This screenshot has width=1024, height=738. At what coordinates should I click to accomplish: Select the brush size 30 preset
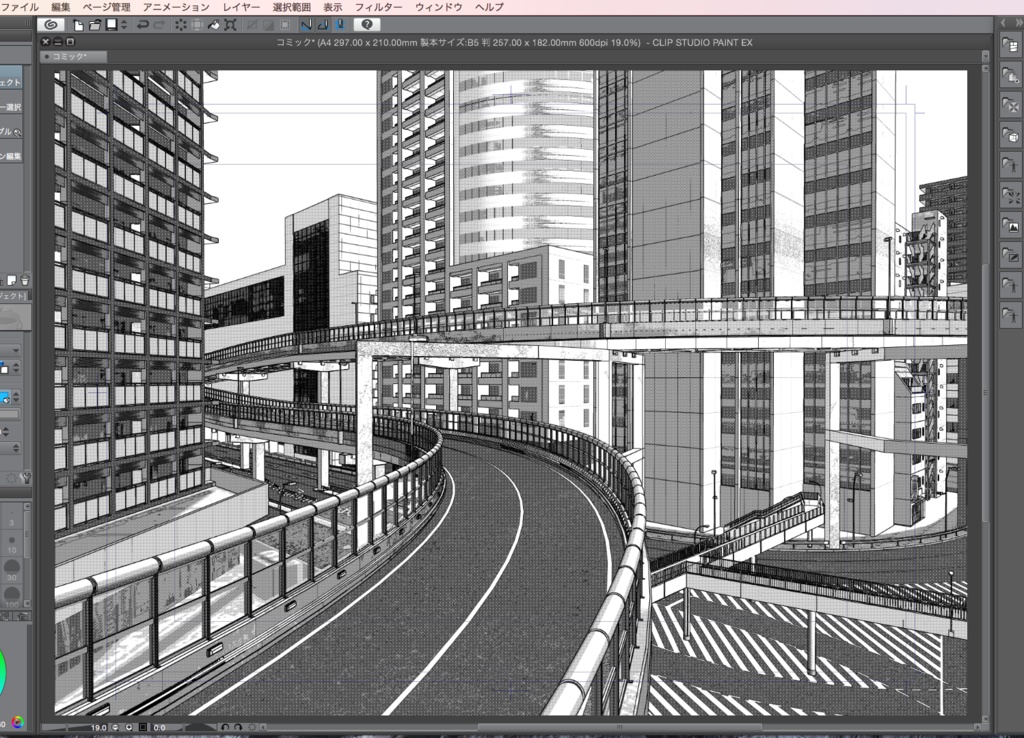pos(13,568)
